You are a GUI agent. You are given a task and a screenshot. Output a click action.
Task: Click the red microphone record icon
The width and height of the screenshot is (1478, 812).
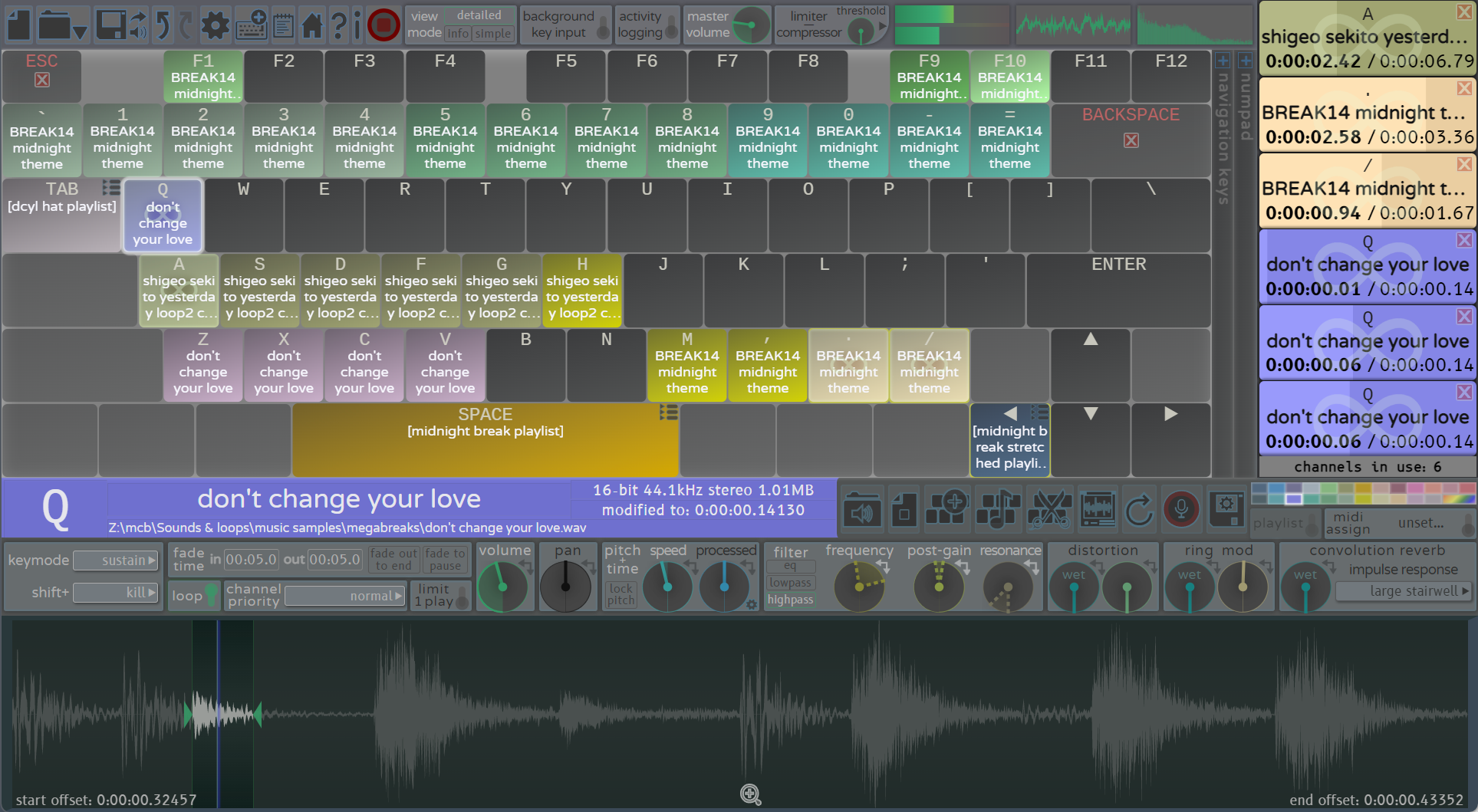1181,508
